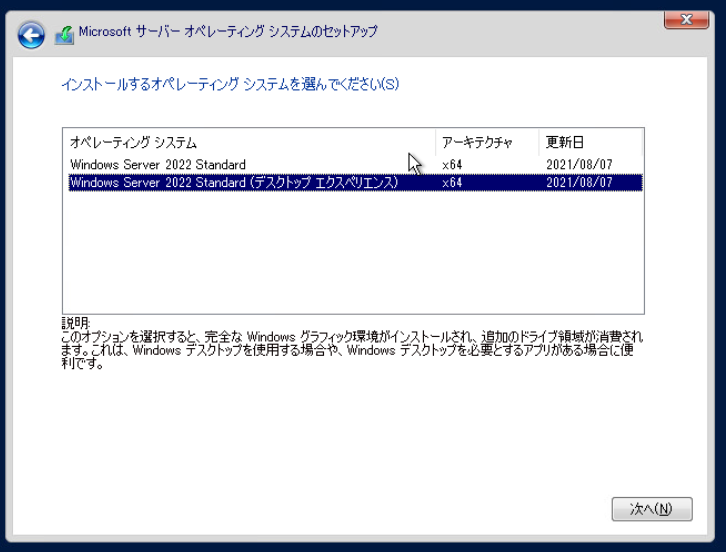Click the setup wizard icon in title bar
Image resolution: width=726 pixels, height=552 pixels.
pyautogui.click(x=64, y=36)
